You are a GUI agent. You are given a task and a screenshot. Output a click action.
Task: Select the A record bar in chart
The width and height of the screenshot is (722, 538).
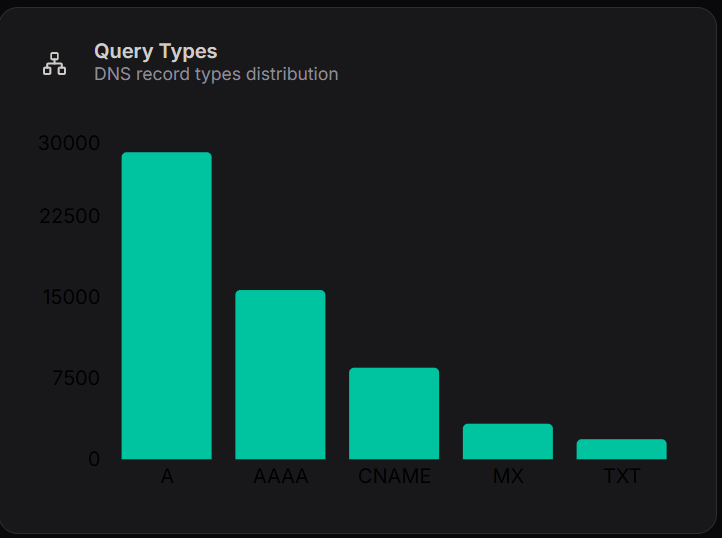(167, 306)
